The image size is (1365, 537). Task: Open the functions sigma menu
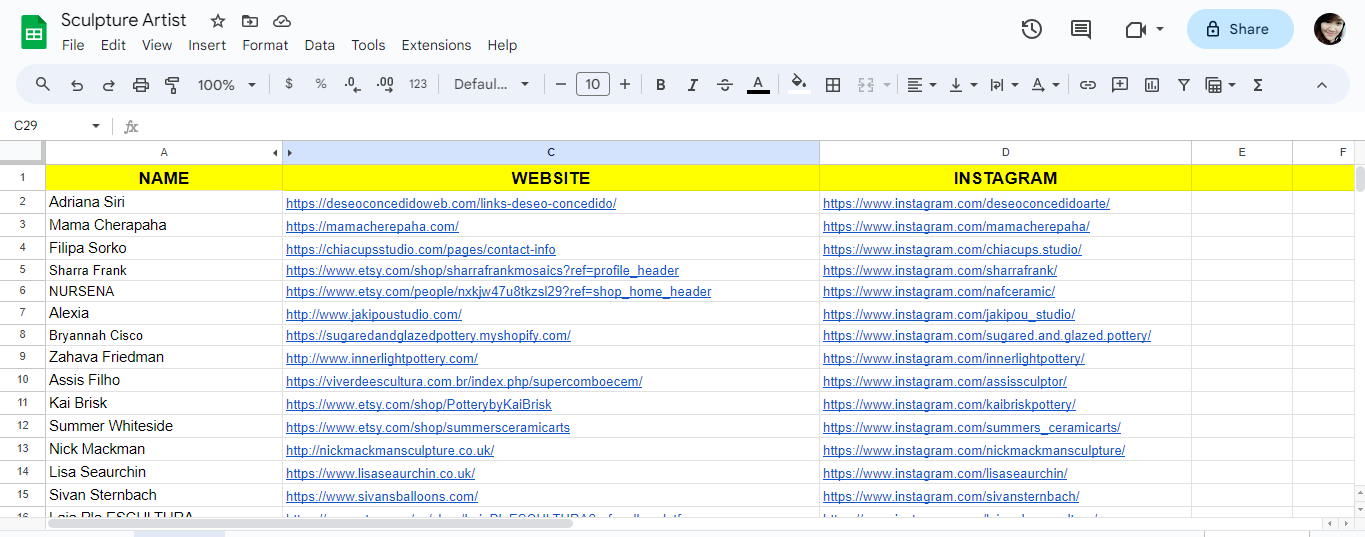(1258, 85)
